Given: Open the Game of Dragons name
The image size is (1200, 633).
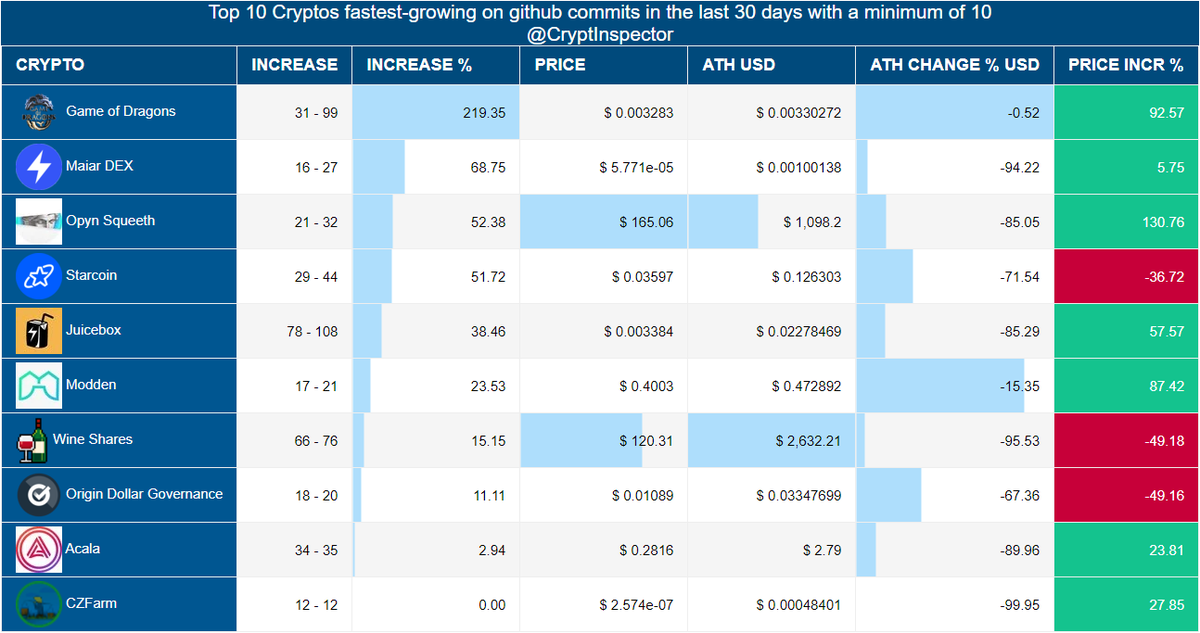Looking at the screenshot, I should (x=121, y=111).
